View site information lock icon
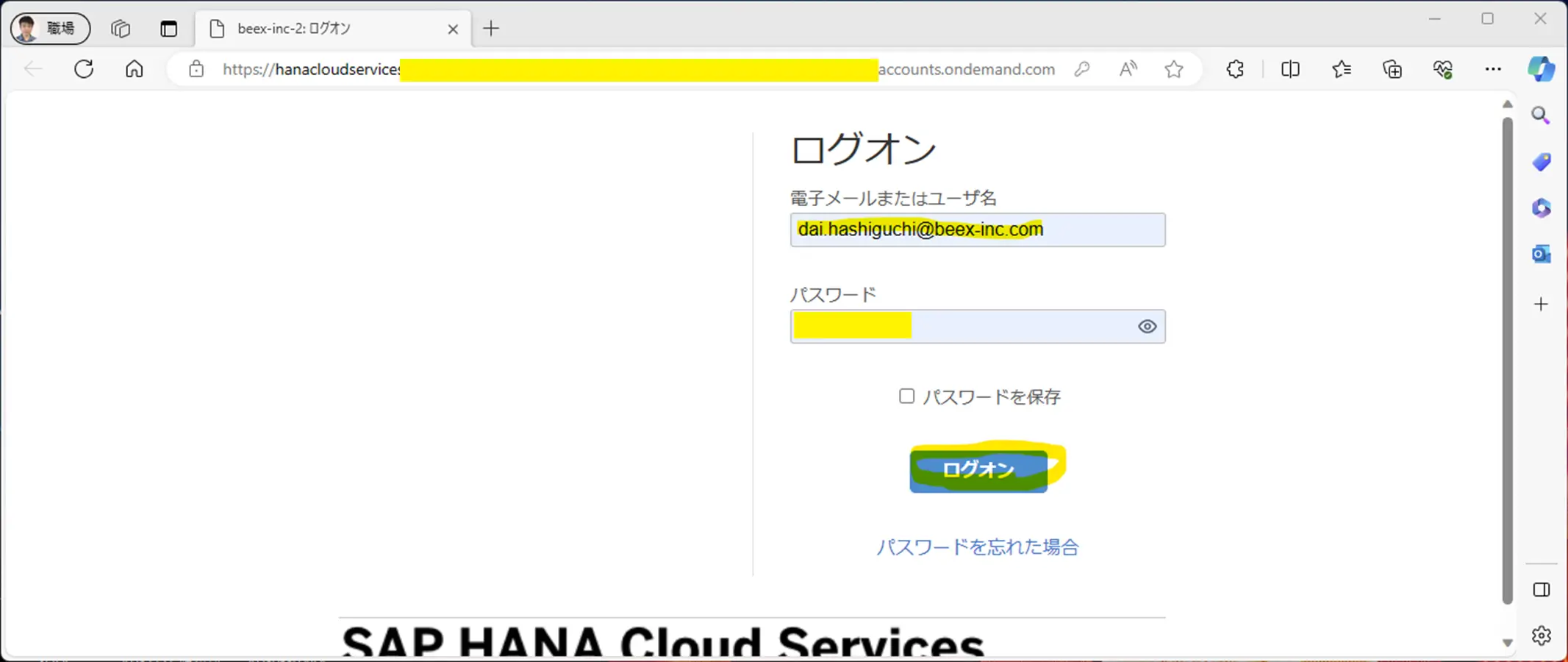Viewport: 1568px width, 662px height. [x=196, y=69]
